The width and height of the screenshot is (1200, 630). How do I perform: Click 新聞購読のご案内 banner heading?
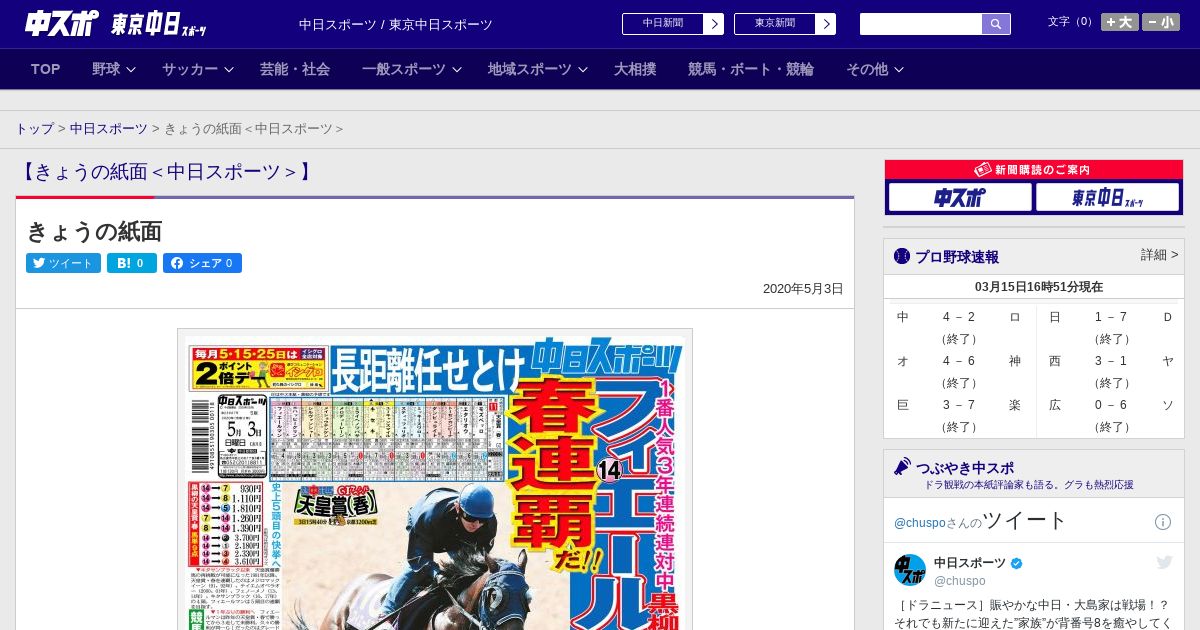pos(1034,170)
